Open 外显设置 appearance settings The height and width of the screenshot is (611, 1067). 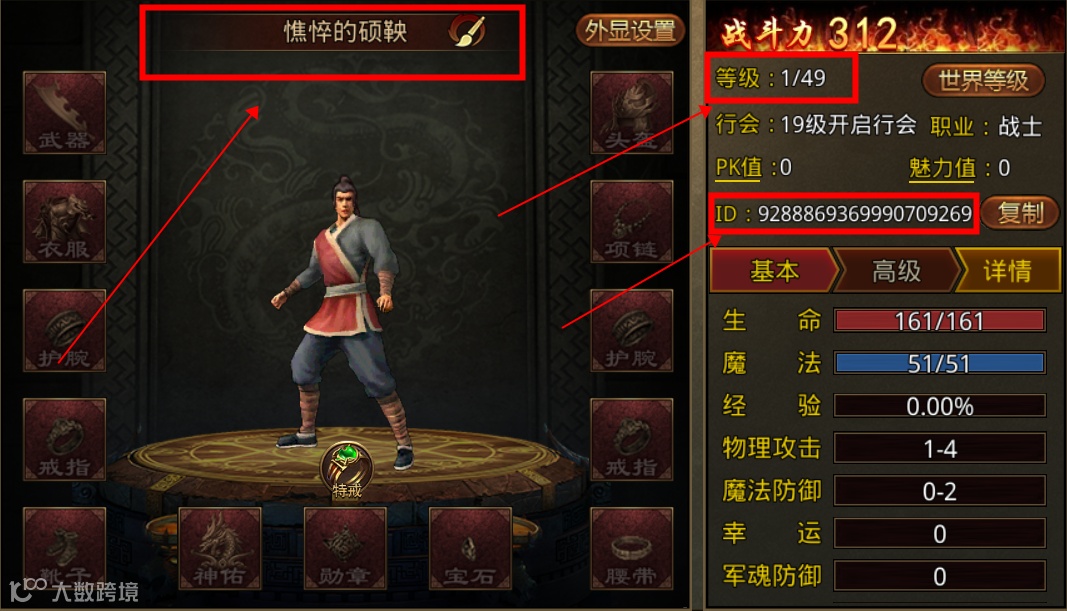630,31
